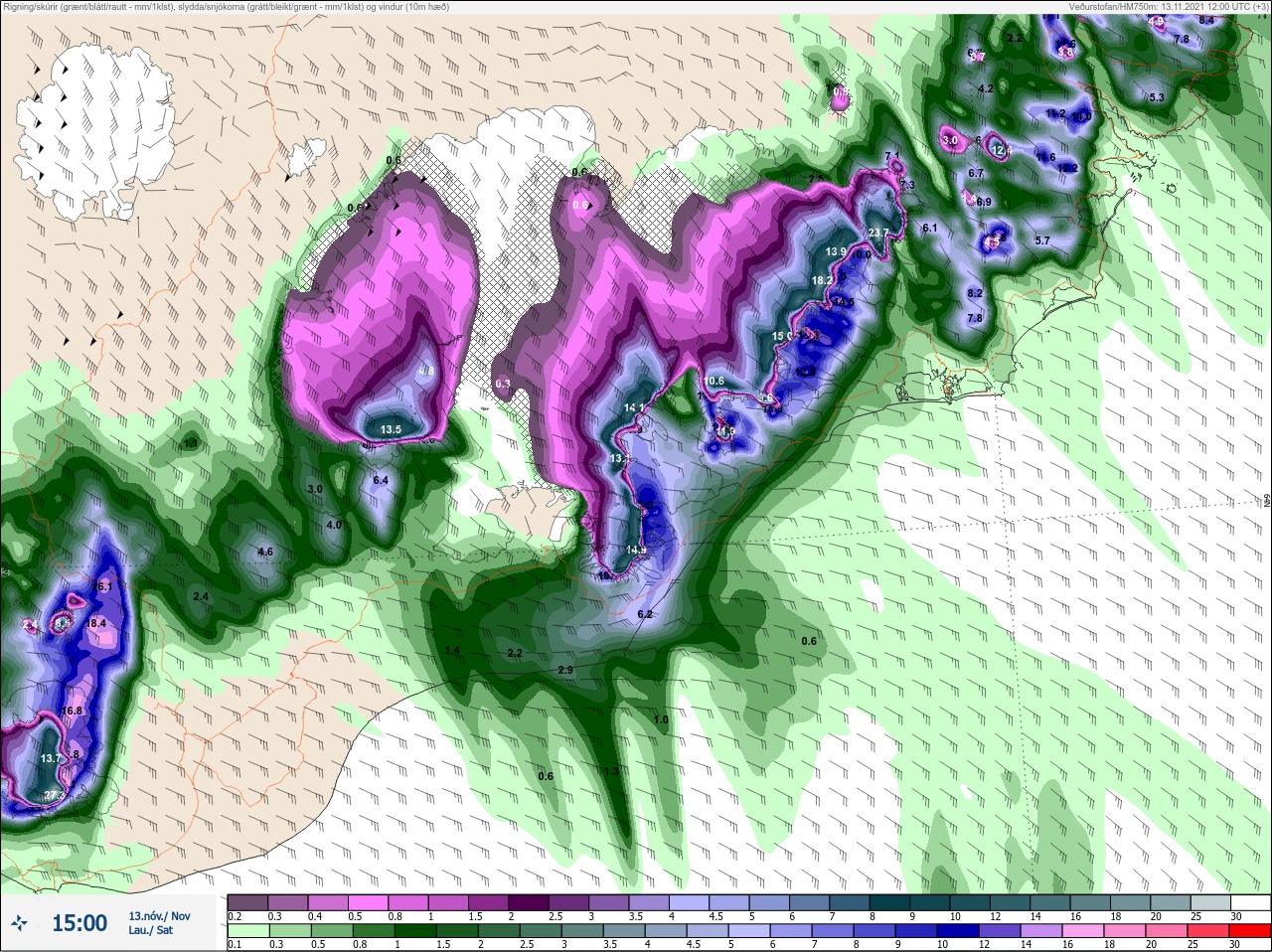Click the 10.6 precipitation value on map
This screenshot has height=952, width=1272.
(714, 381)
